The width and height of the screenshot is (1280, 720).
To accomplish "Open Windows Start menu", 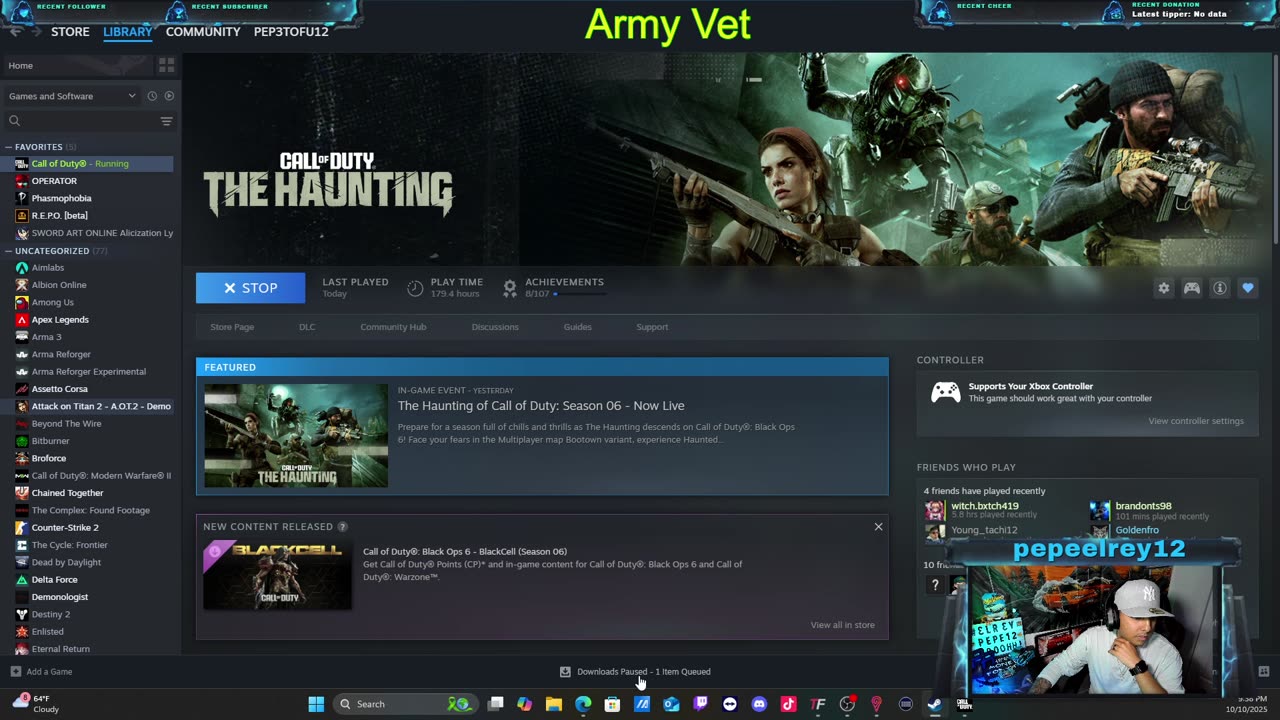I will (316, 704).
